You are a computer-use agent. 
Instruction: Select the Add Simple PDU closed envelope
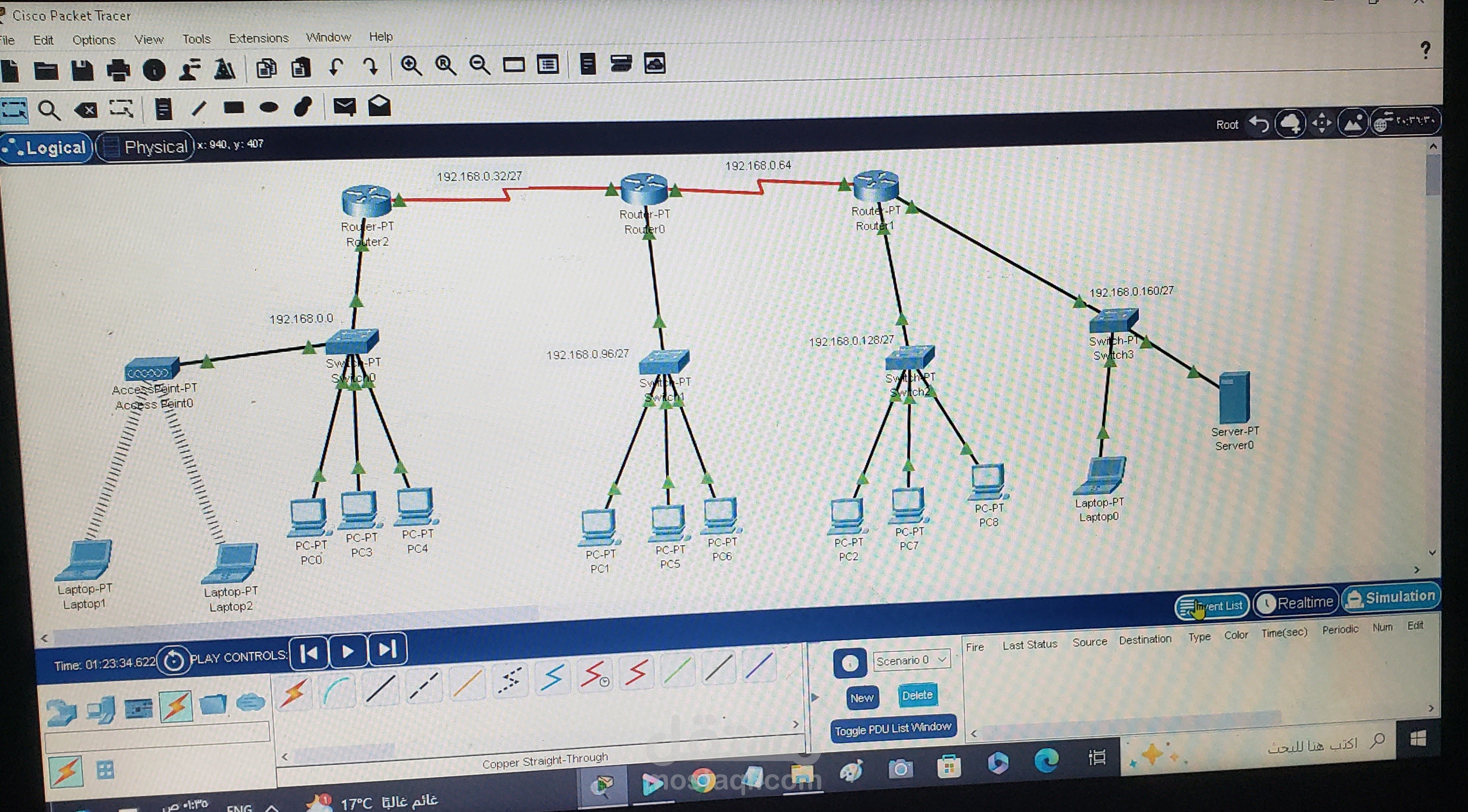click(344, 106)
